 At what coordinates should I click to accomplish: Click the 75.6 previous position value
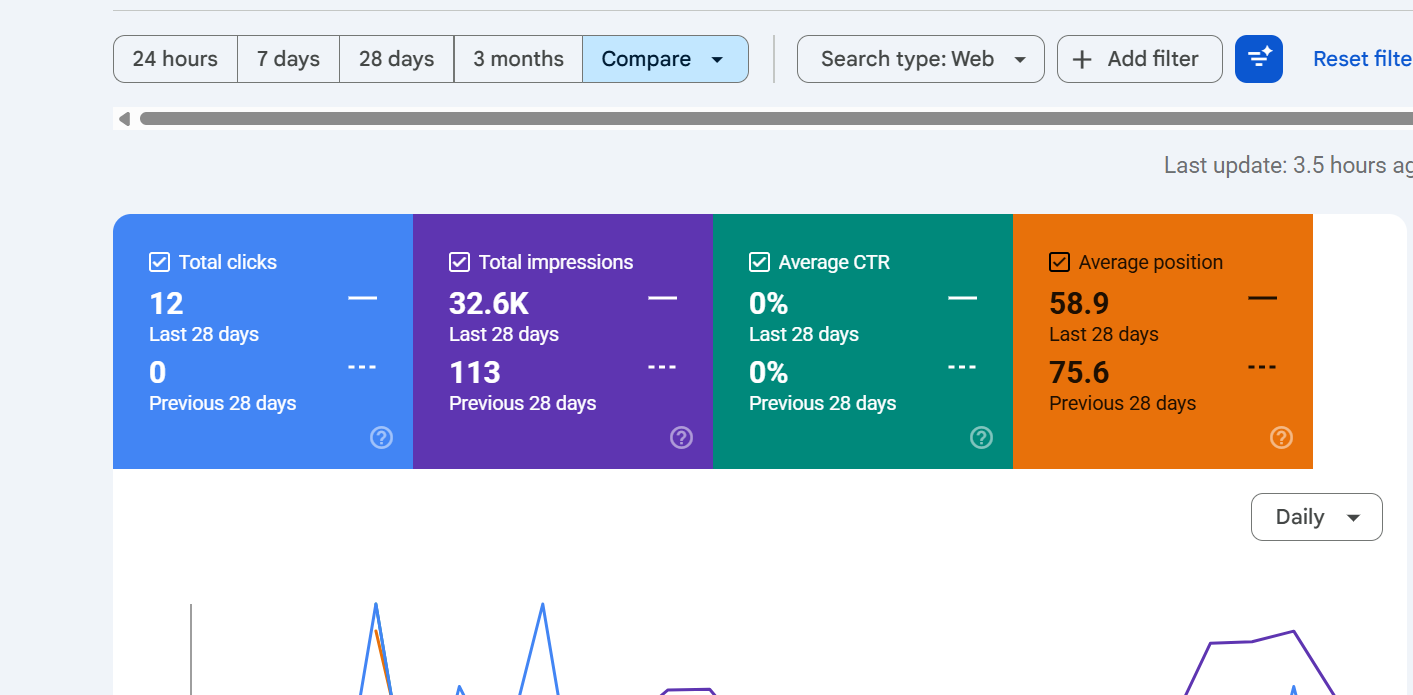[x=1079, y=372]
